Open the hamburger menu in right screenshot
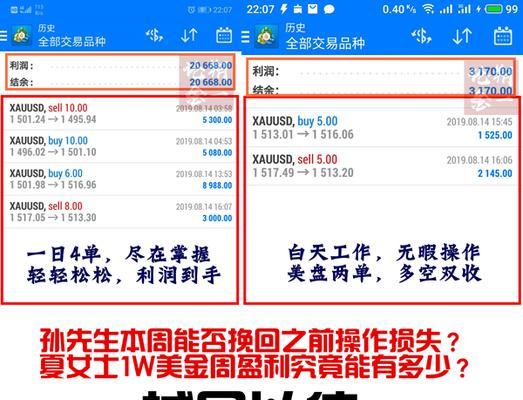Screen dimensions: 523x400 (x=245, y=37)
